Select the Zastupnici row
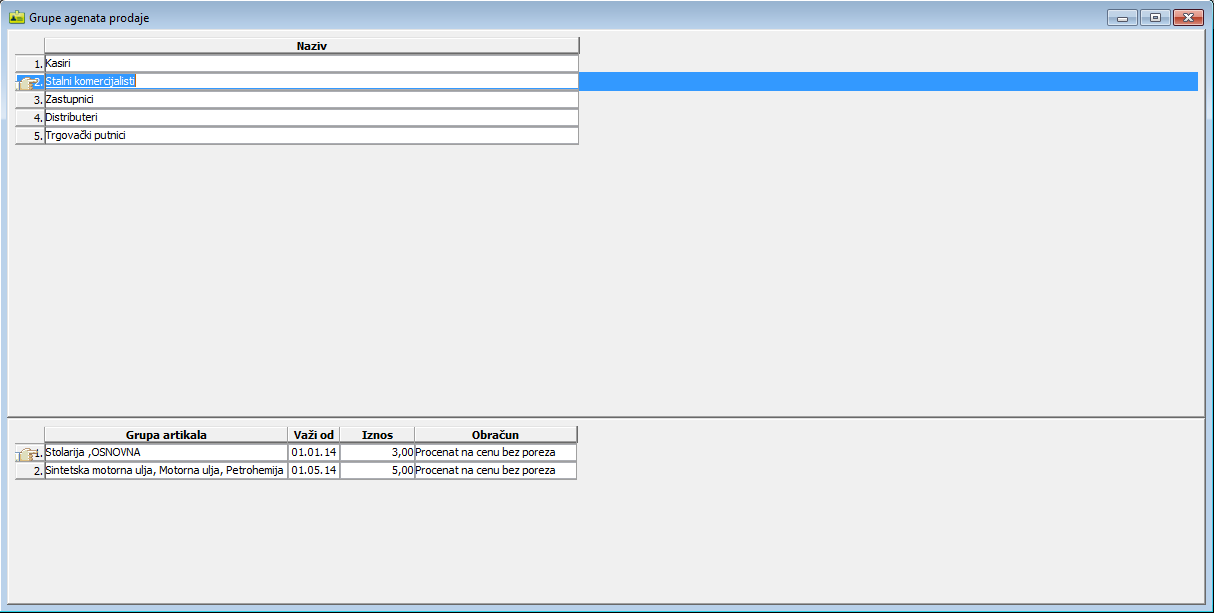 [311, 100]
